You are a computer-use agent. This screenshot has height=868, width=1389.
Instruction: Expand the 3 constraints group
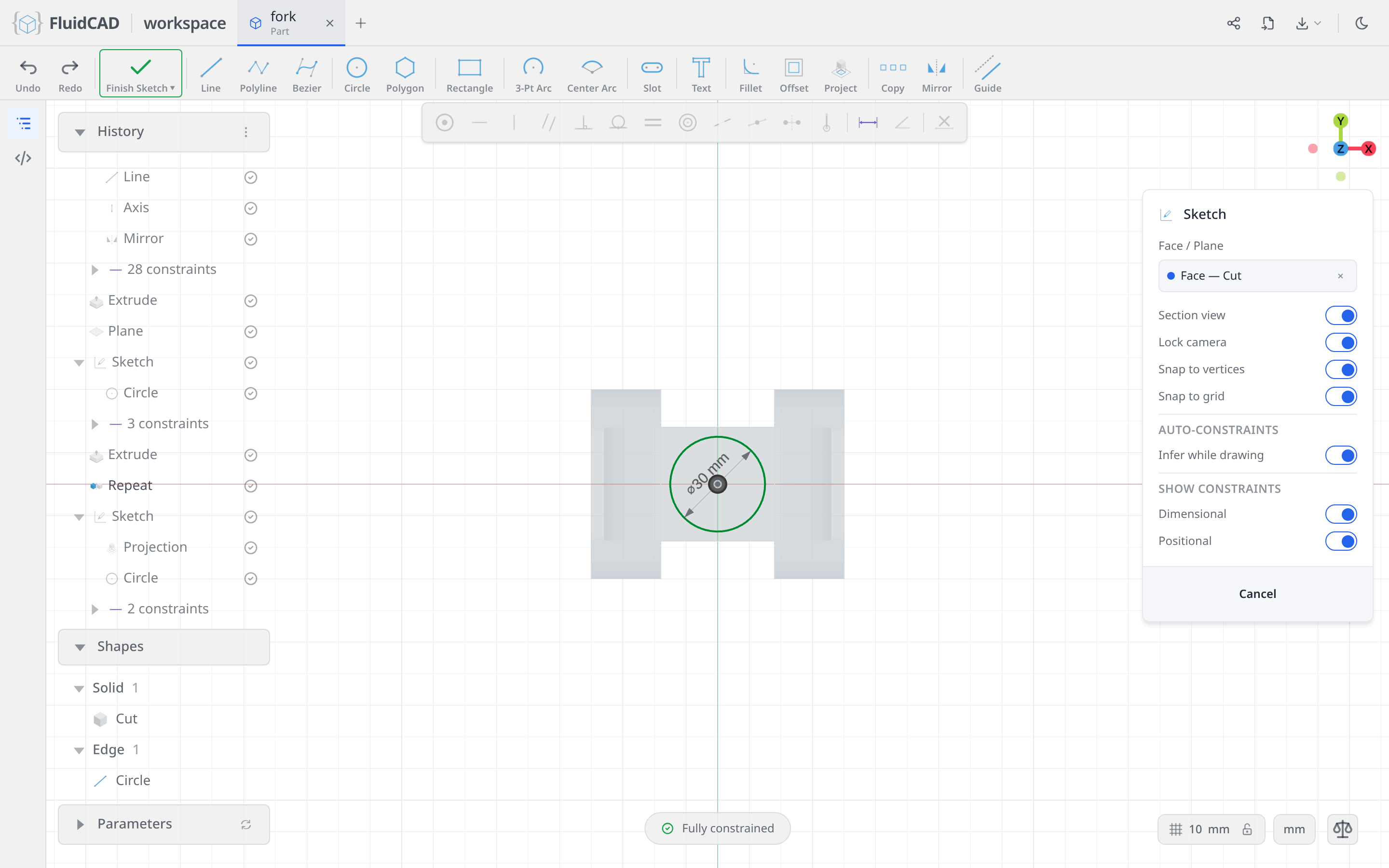(x=95, y=424)
